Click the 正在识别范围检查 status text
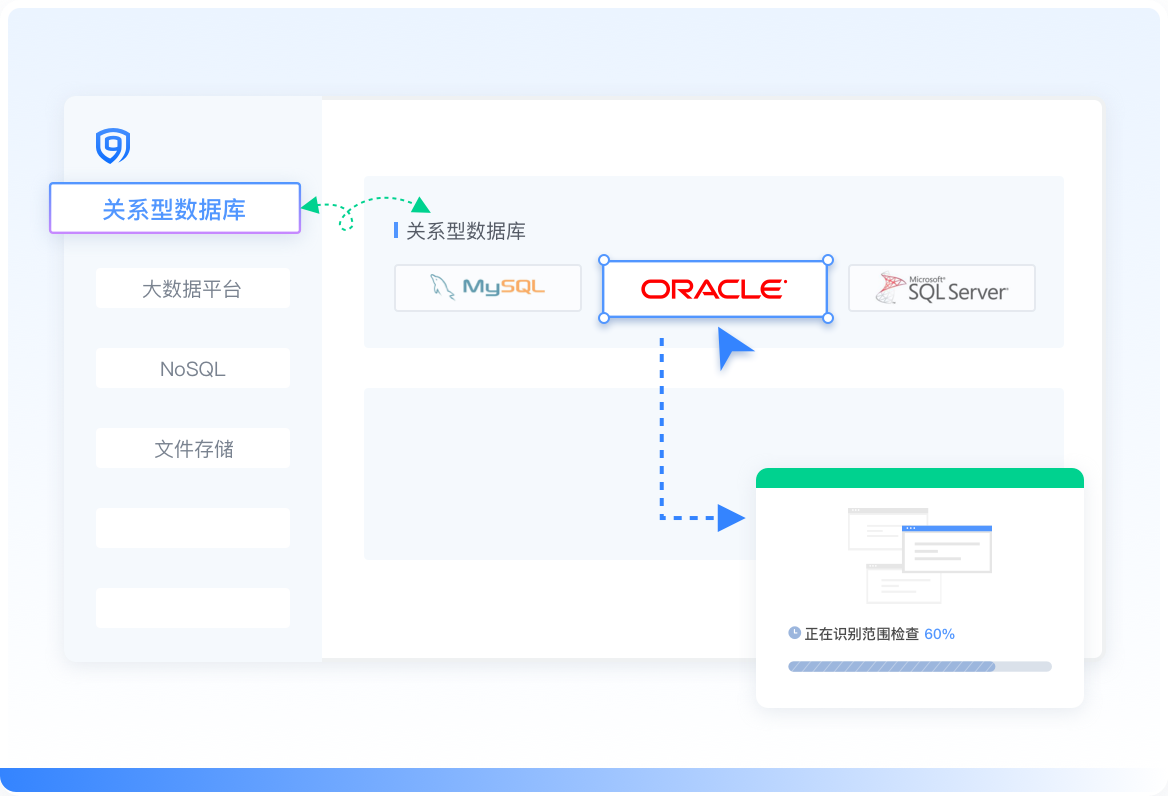Viewport: 1168px width, 796px height. [x=861, y=634]
